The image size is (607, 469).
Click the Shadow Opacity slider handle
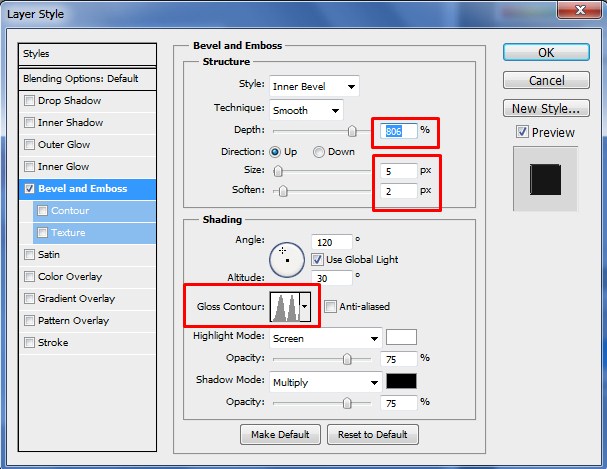tap(347, 403)
